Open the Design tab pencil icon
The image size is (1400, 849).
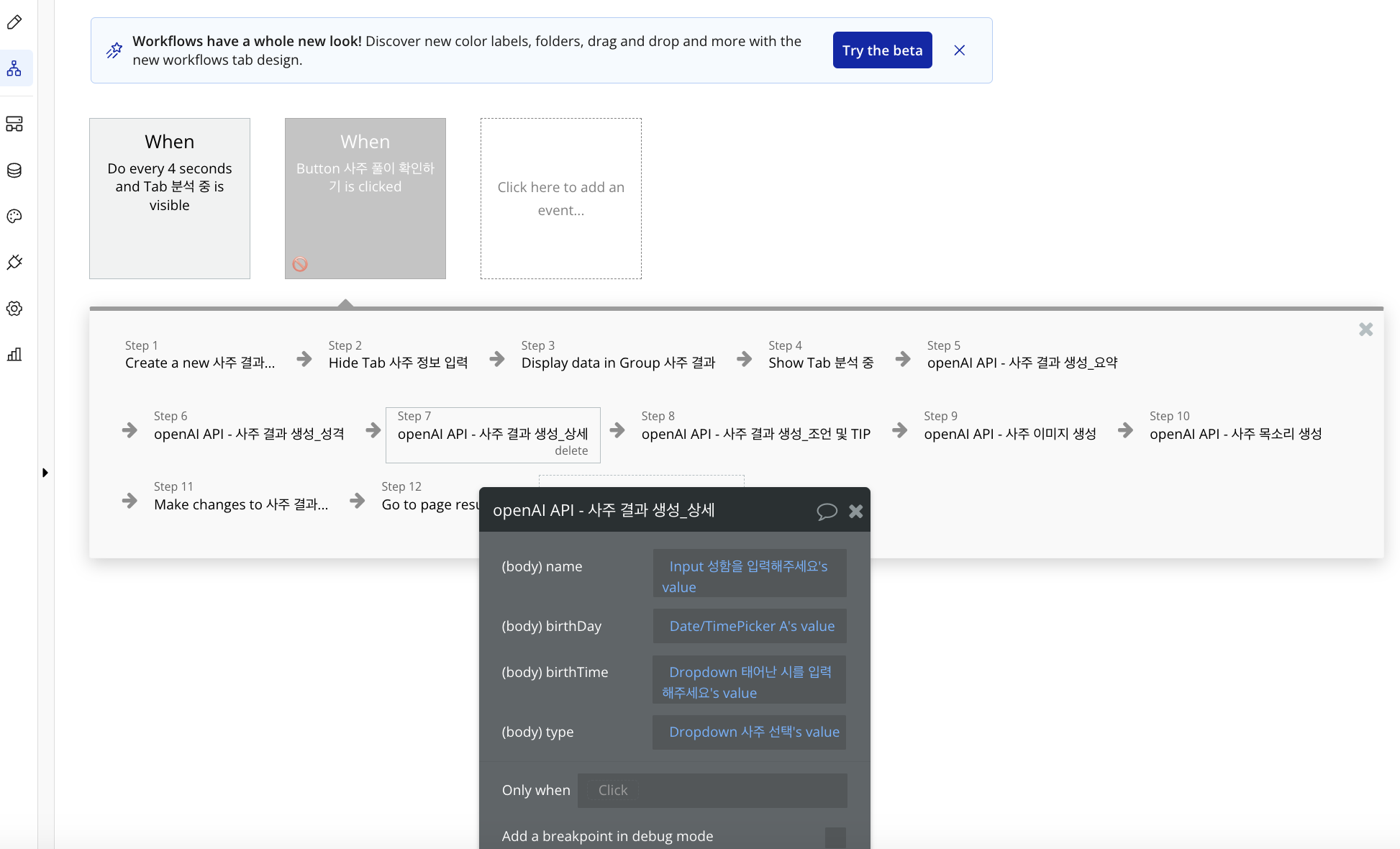pyautogui.click(x=14, y=22)
